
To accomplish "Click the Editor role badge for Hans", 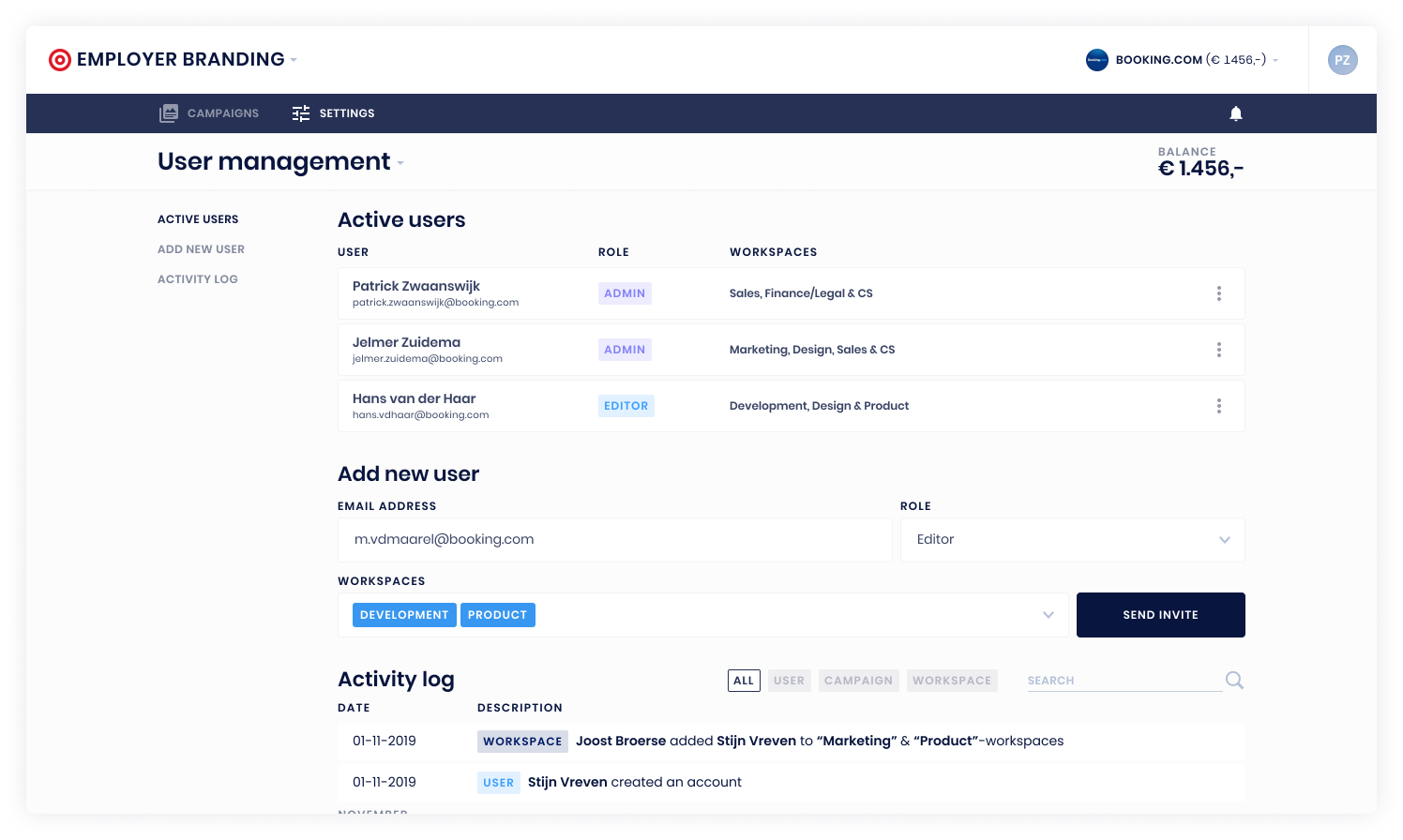I will tap(626, 406).
